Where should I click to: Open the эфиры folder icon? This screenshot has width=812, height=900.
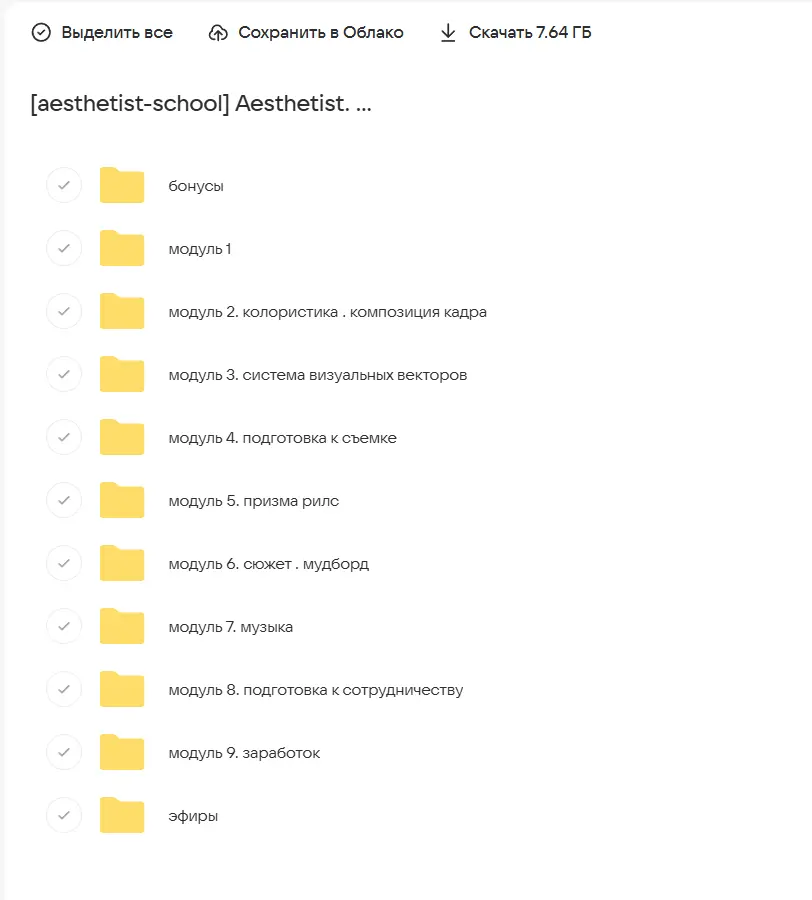122,816
